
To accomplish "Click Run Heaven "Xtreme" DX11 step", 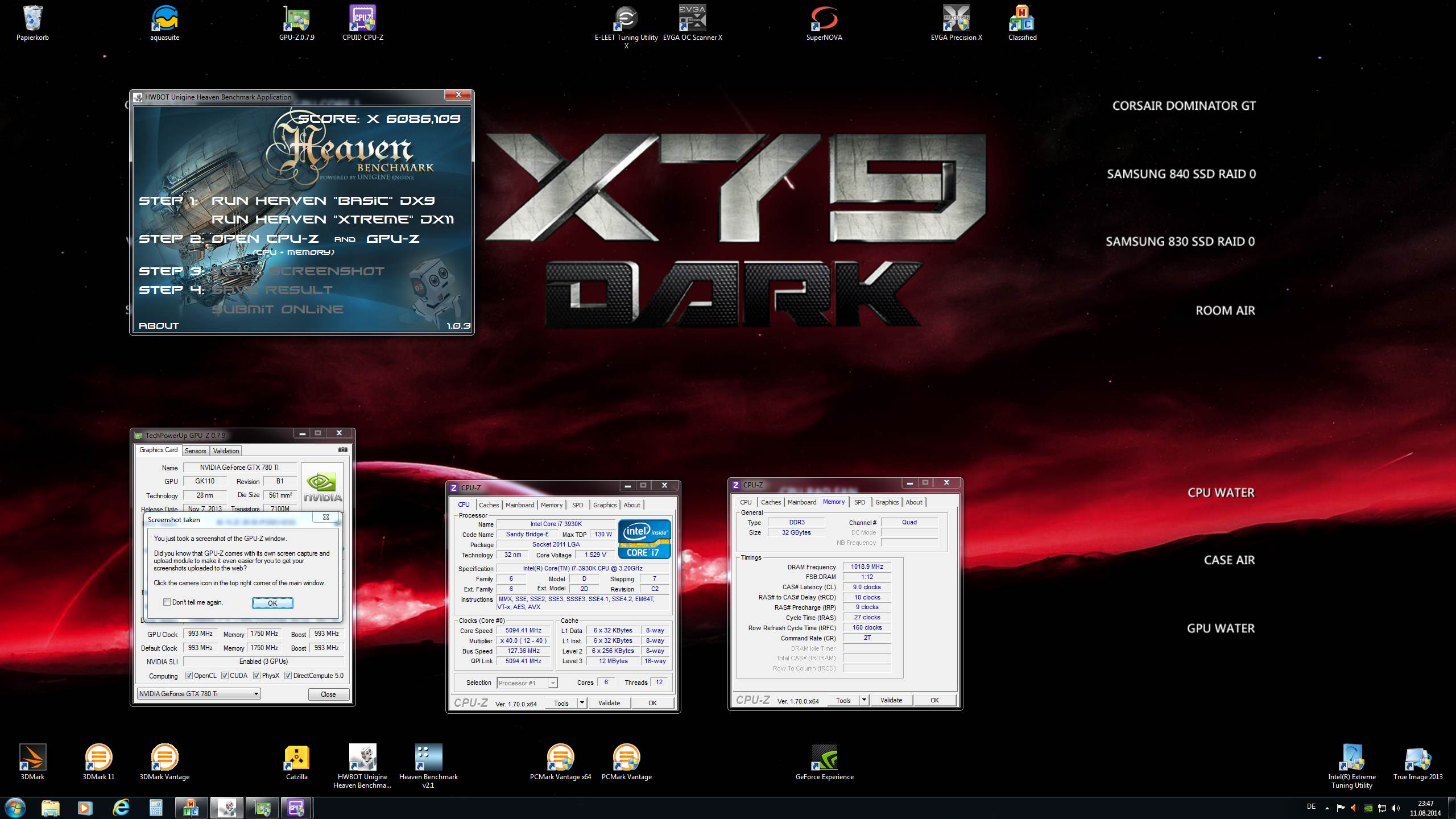I will [x=333, y=219].
